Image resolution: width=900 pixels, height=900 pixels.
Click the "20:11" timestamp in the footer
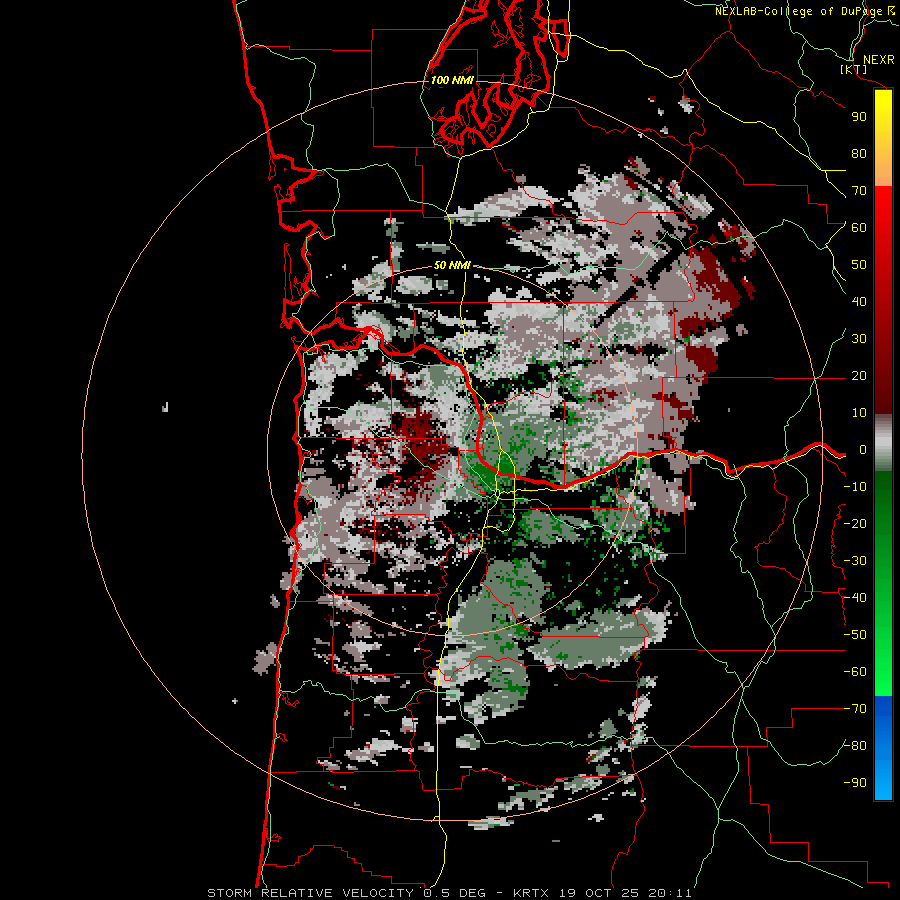pyautogui.click(x=670, y=893)
